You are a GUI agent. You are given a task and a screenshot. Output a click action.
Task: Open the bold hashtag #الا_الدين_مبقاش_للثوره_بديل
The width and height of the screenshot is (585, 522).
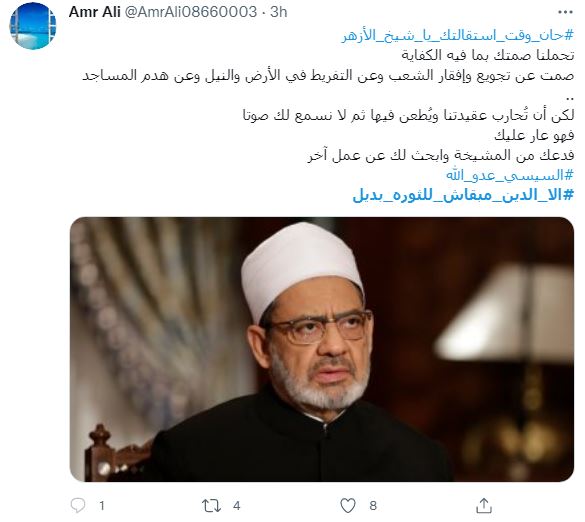[463, 195]
